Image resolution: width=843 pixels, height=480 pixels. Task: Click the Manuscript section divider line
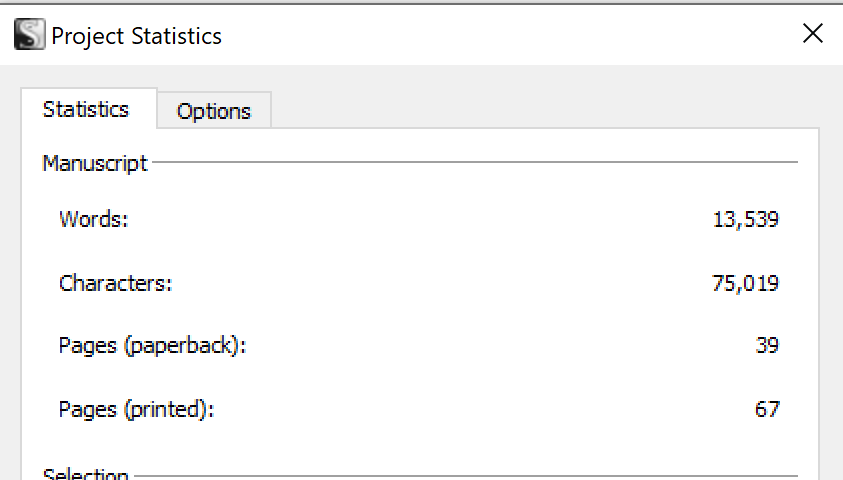[475, 162]
